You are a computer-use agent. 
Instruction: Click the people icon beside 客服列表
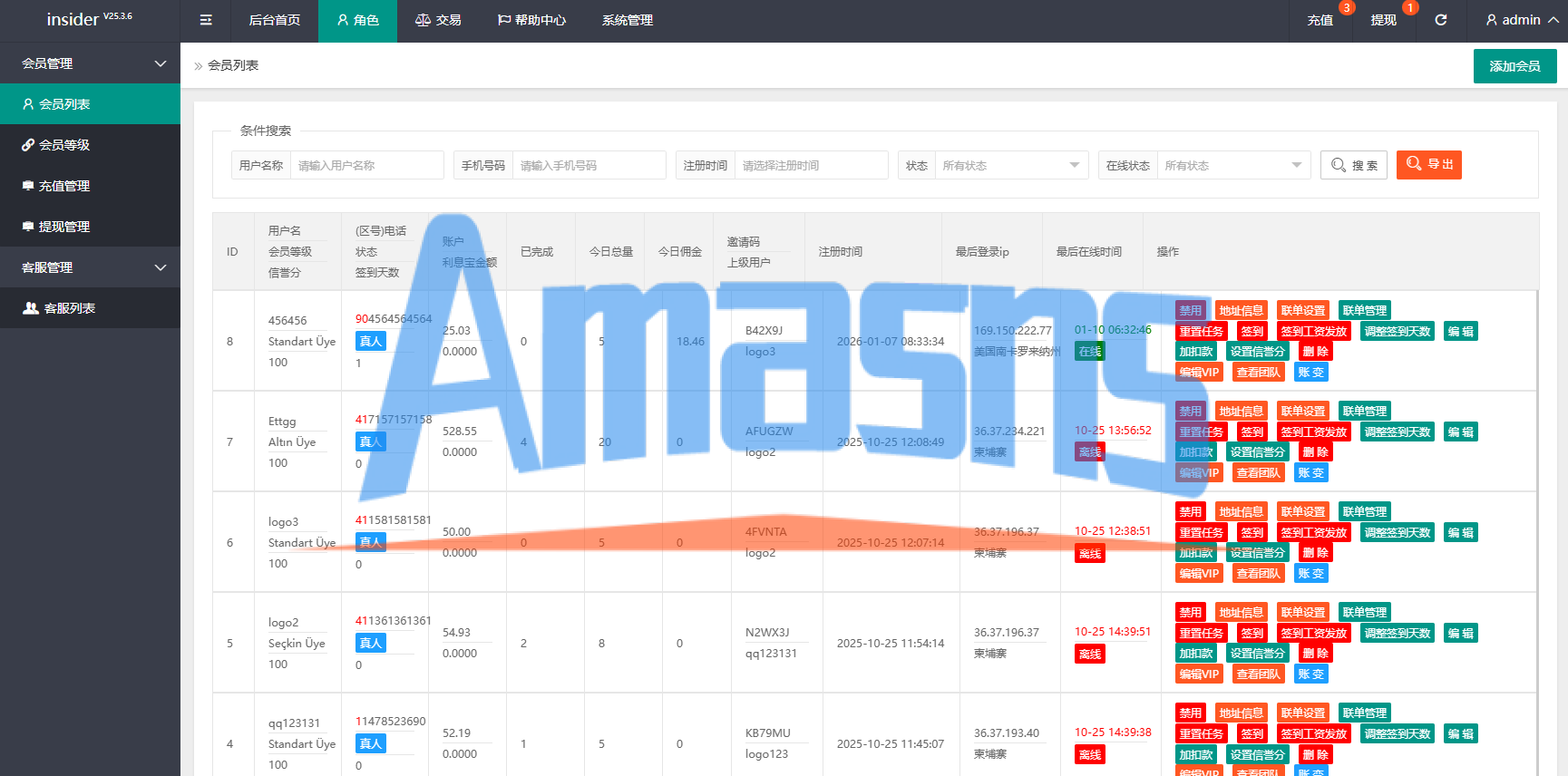[x=30, y=308]
